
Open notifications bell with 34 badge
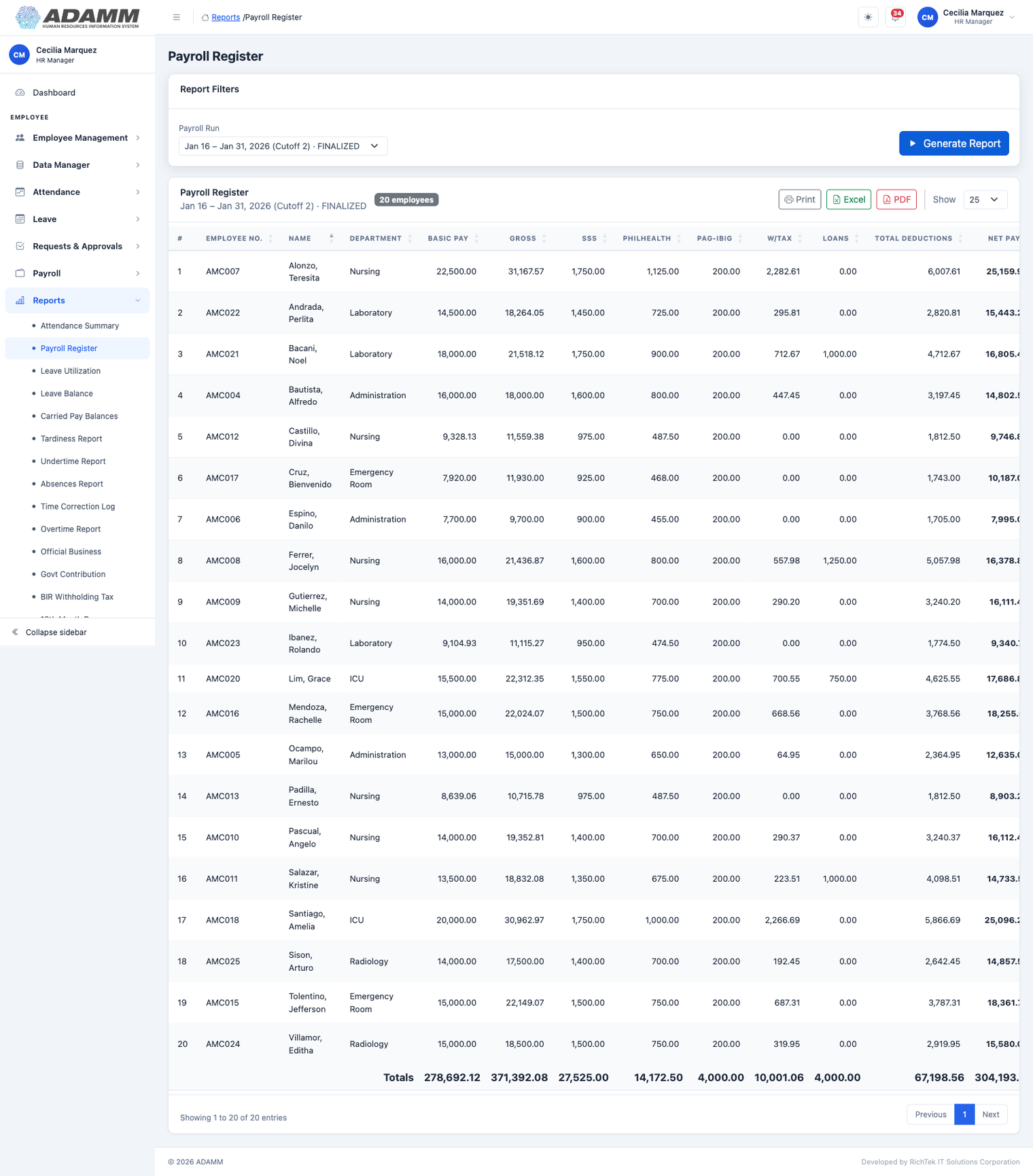[895, 18]
